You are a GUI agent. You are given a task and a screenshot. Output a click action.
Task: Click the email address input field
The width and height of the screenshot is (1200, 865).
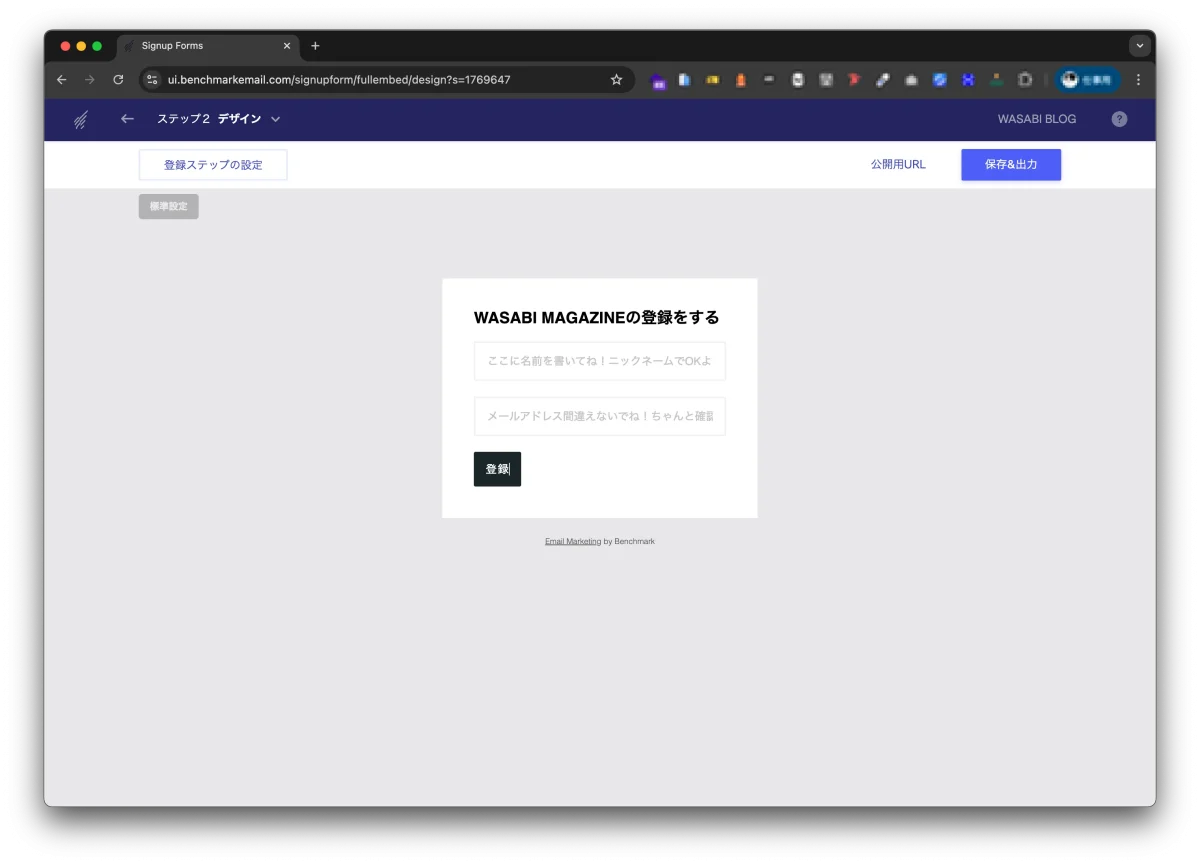[x=600, y=416]
